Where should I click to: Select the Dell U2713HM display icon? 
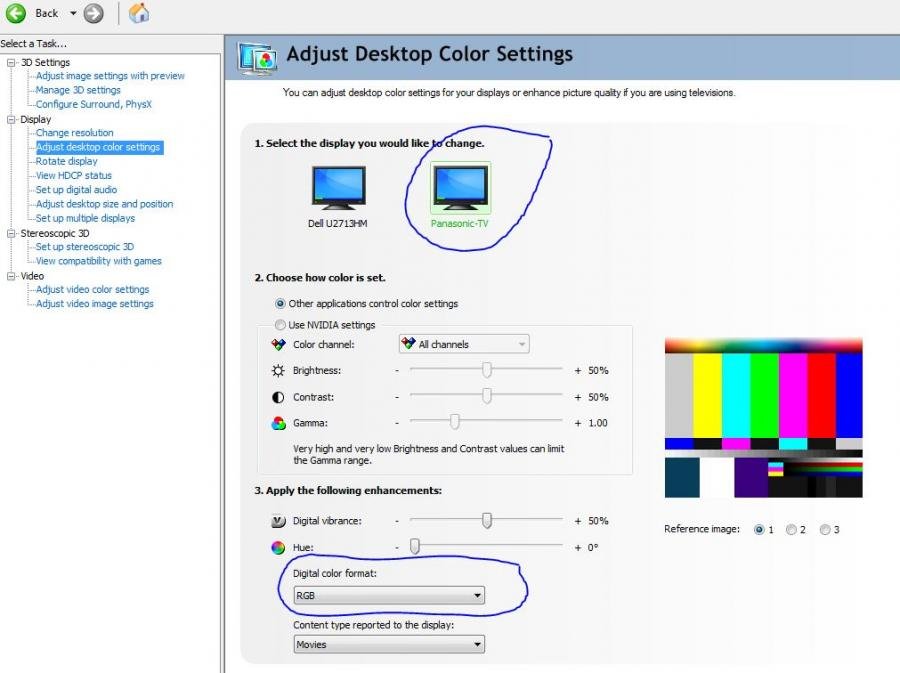click(x=339, y=188)
